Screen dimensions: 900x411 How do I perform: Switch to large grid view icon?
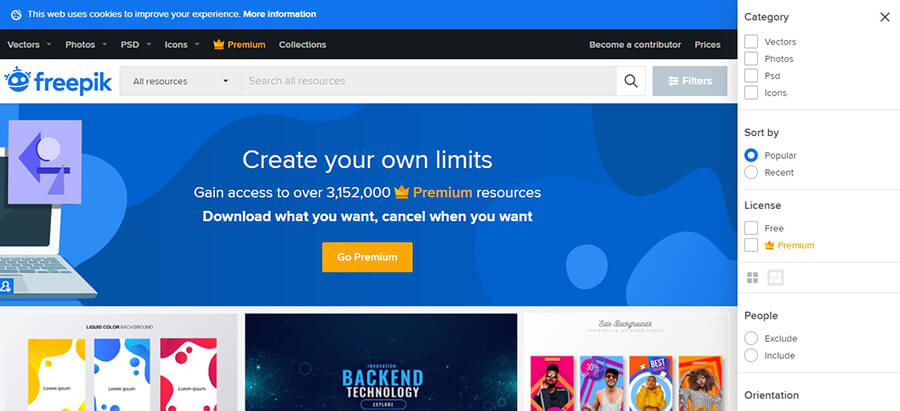775,277
